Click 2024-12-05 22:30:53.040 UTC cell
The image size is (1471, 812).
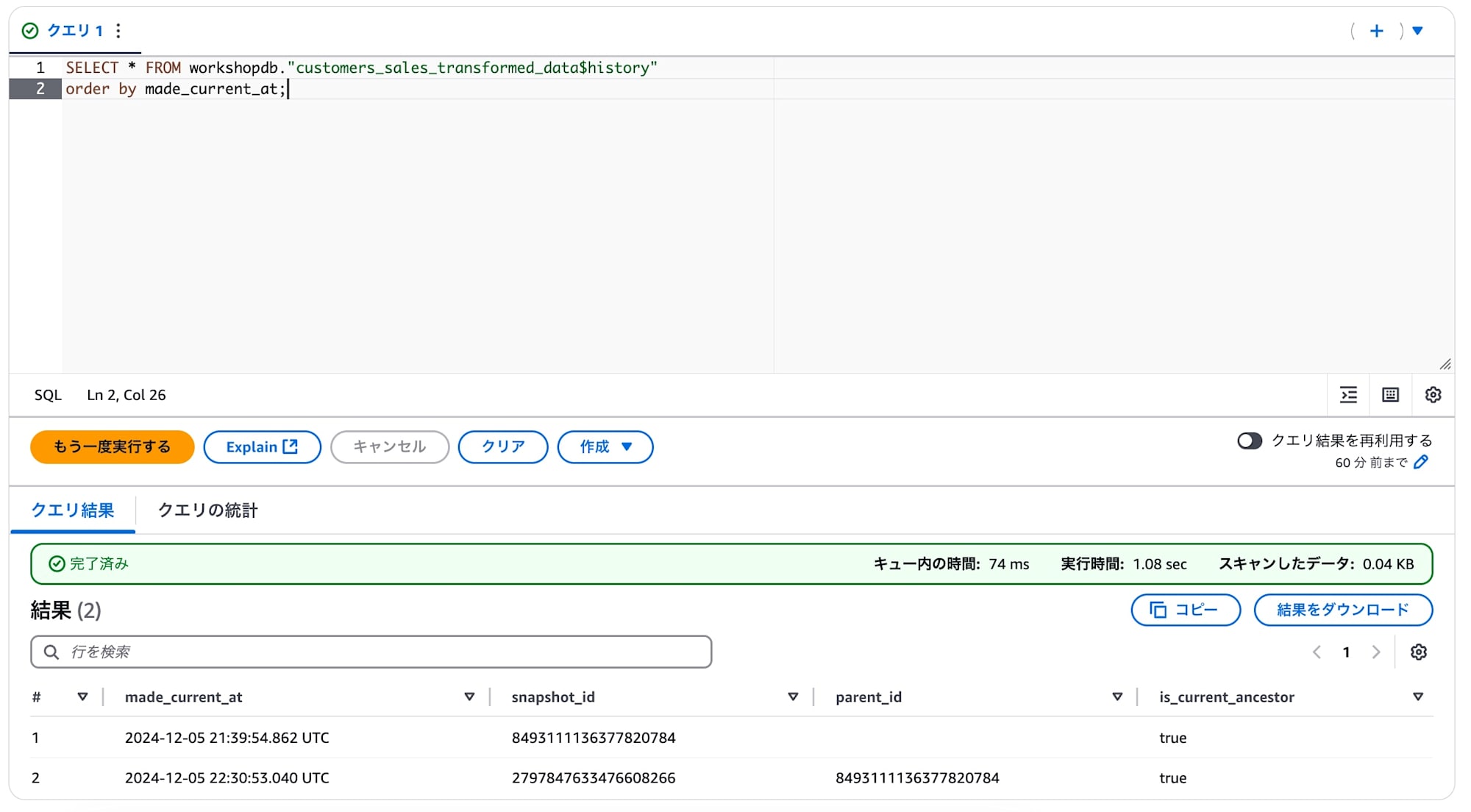(x=227, y=778)
